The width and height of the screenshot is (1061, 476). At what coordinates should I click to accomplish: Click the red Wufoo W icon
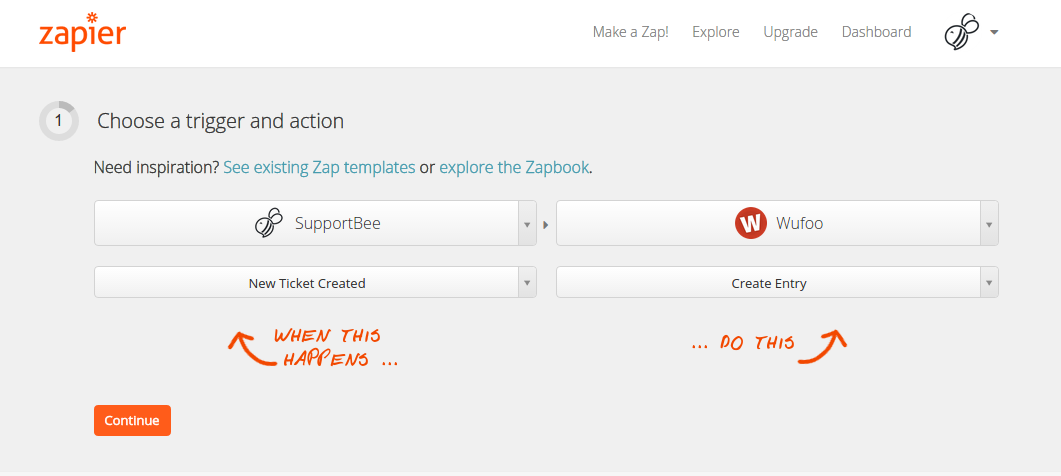[750, 223]
